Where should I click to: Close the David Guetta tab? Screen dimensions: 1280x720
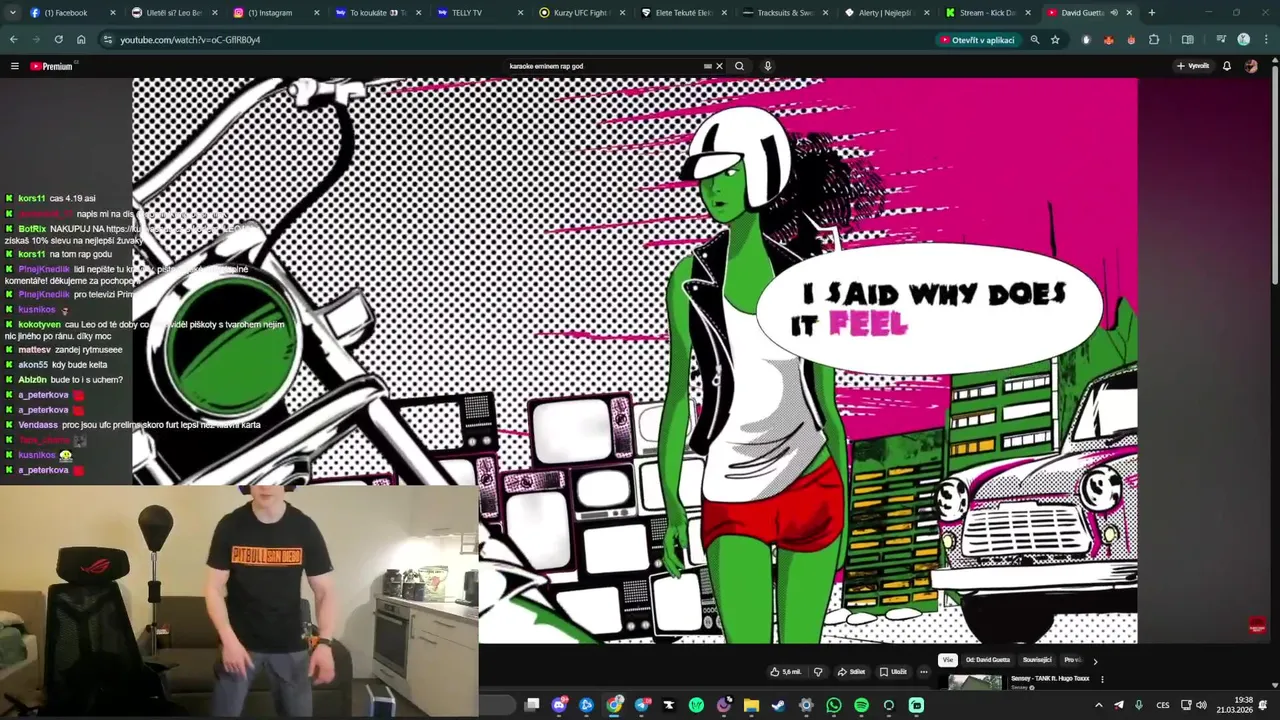click(1129, 13)
